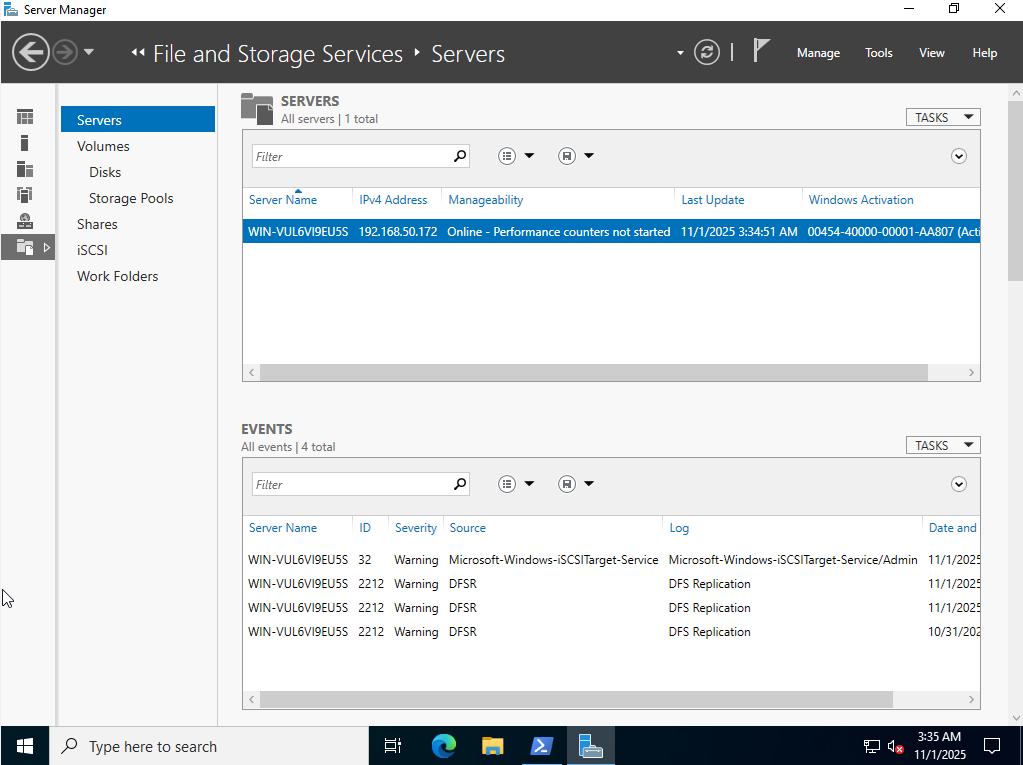Open the Servers saved query dropdown

[576, 156]
